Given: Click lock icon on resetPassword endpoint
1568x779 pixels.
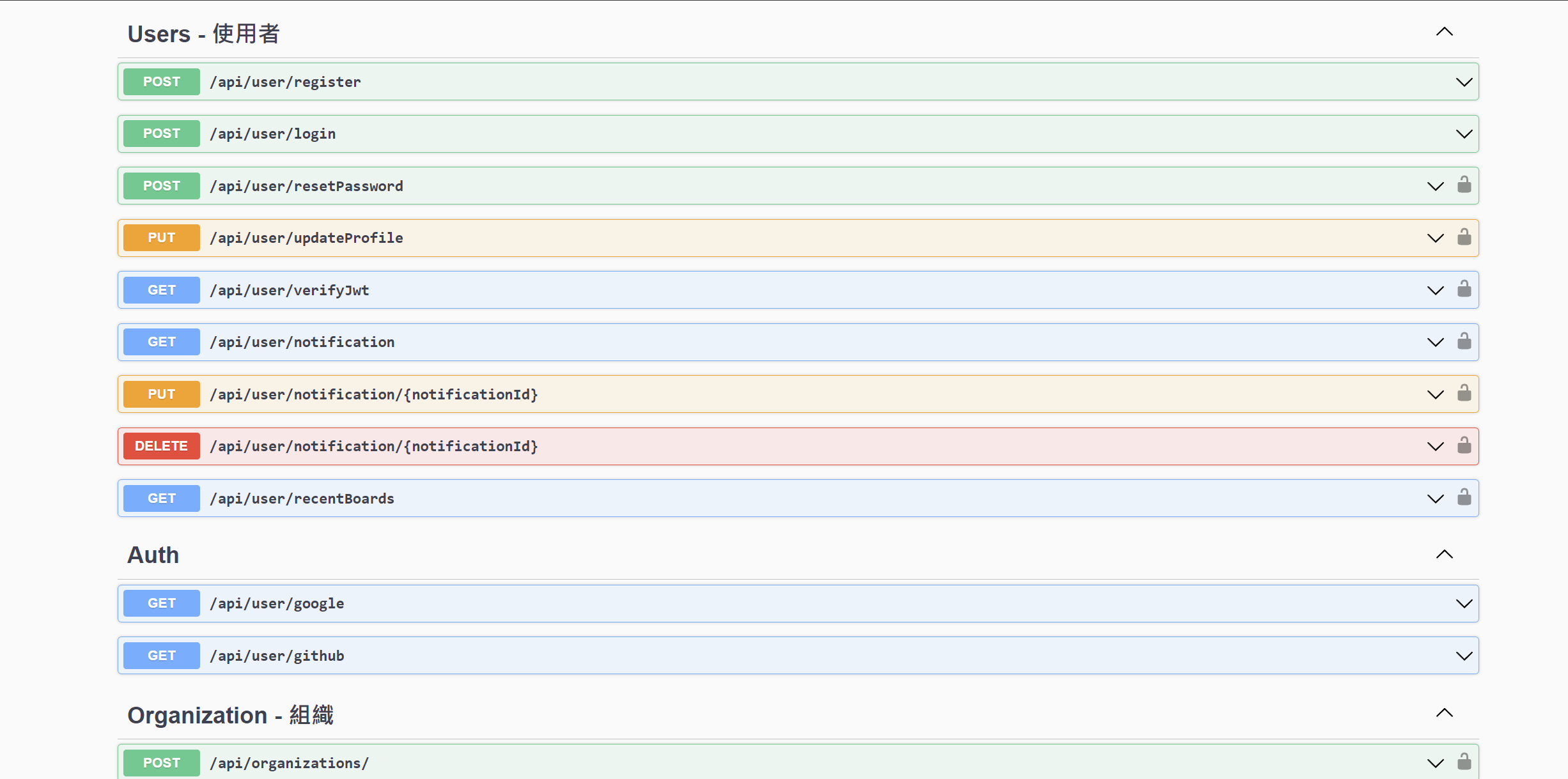Looking at the screenshot, I should click(x=1464, y=185).
